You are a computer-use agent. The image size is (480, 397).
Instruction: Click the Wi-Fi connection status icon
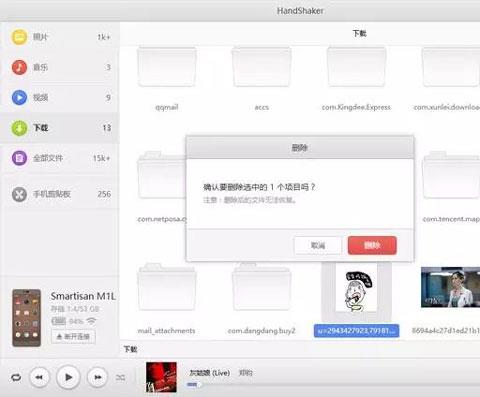click(91, 321)
